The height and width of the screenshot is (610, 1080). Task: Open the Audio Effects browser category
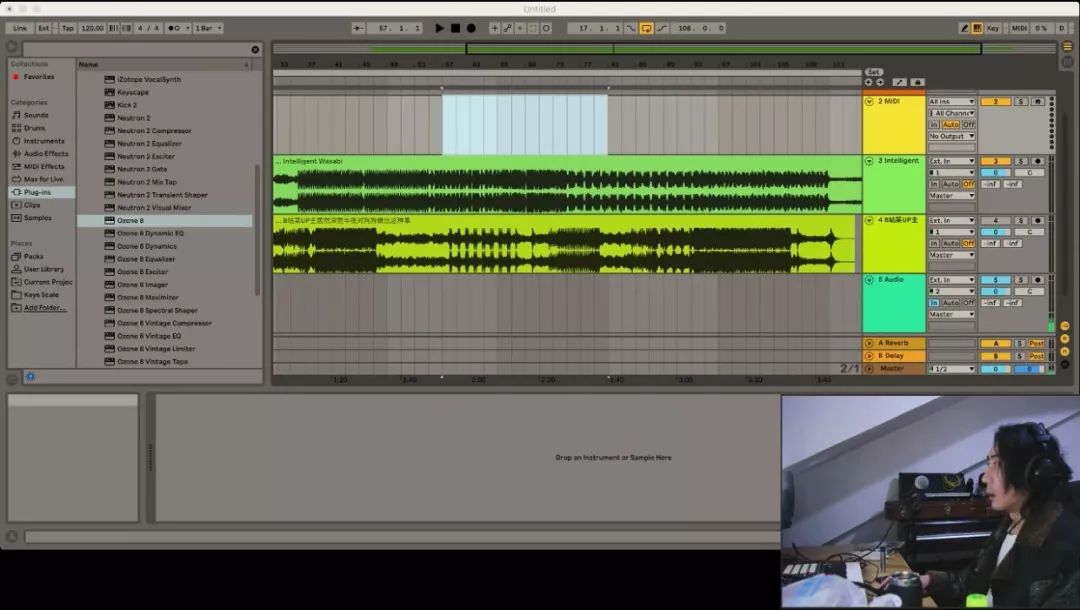pos(45,154)
